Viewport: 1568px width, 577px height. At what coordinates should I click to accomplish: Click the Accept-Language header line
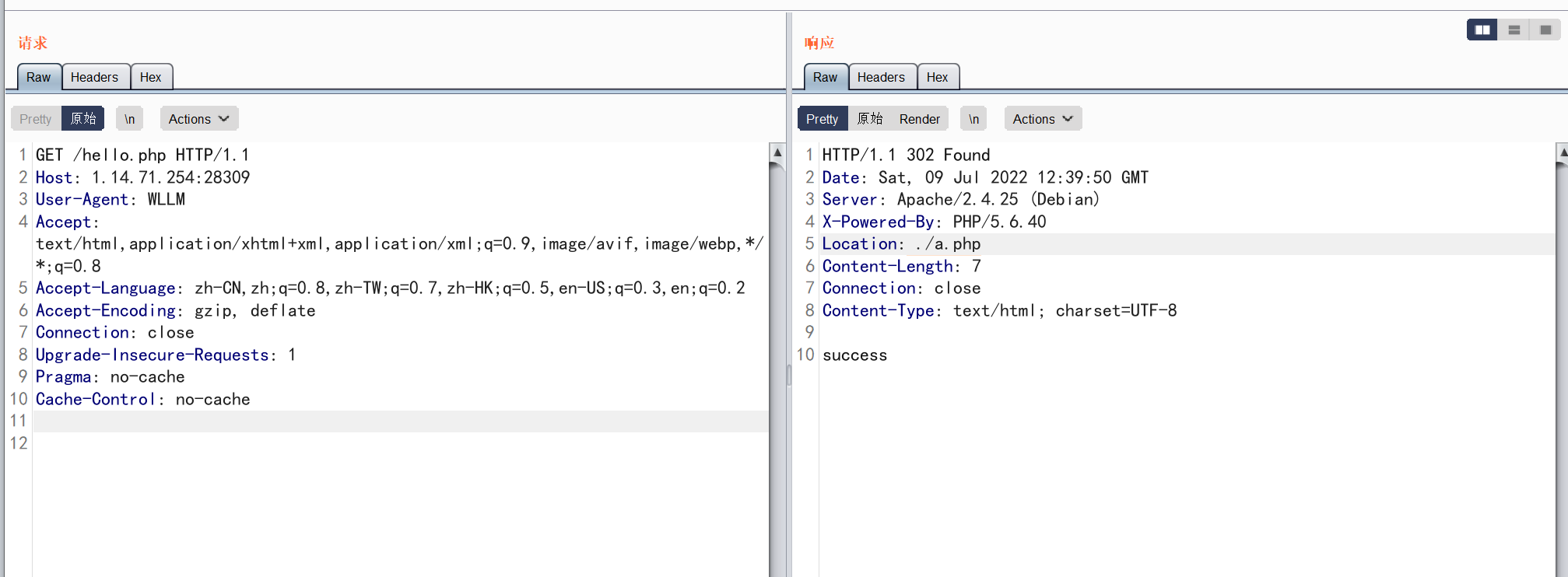[391, 288]
